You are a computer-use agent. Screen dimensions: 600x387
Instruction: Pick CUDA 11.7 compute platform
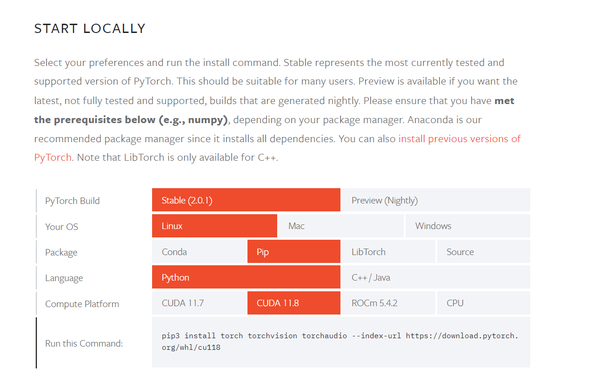(199, 303)
